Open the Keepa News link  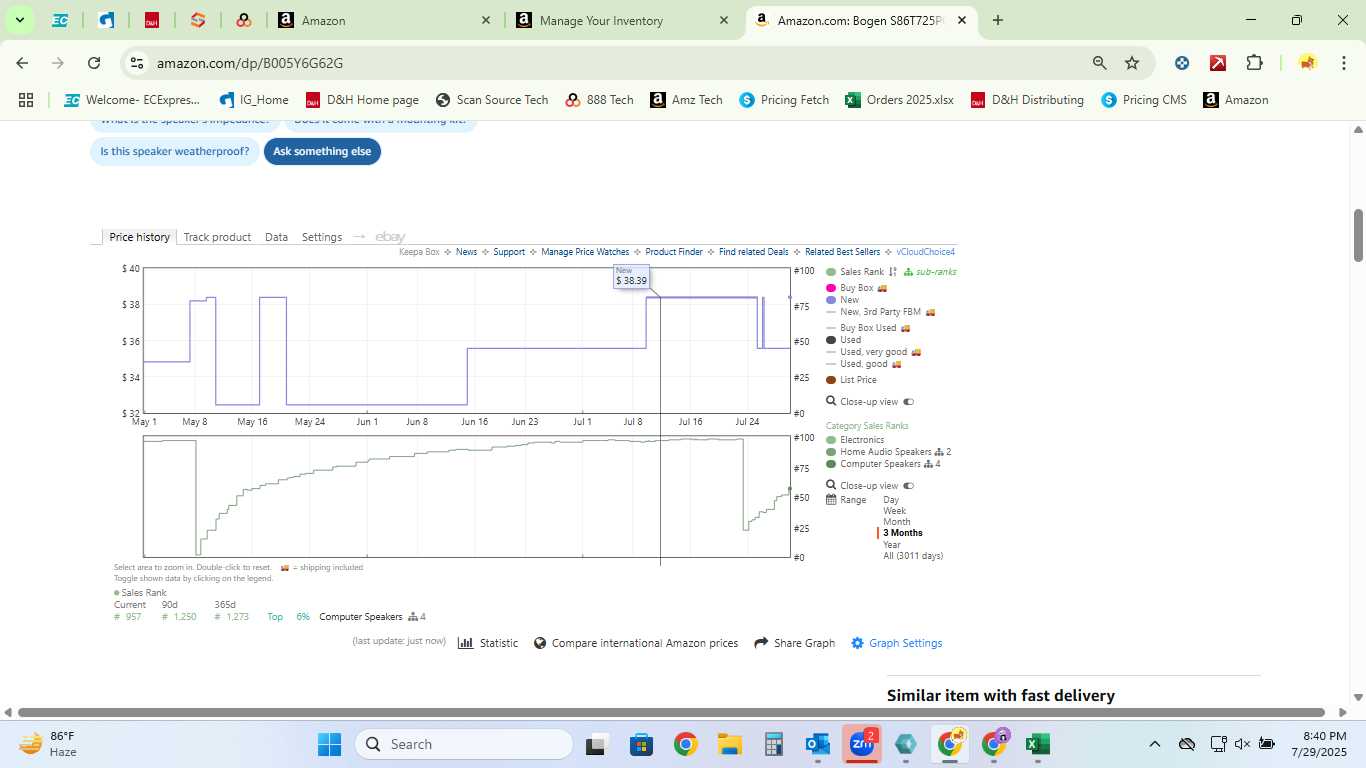(x=466, y=252)
